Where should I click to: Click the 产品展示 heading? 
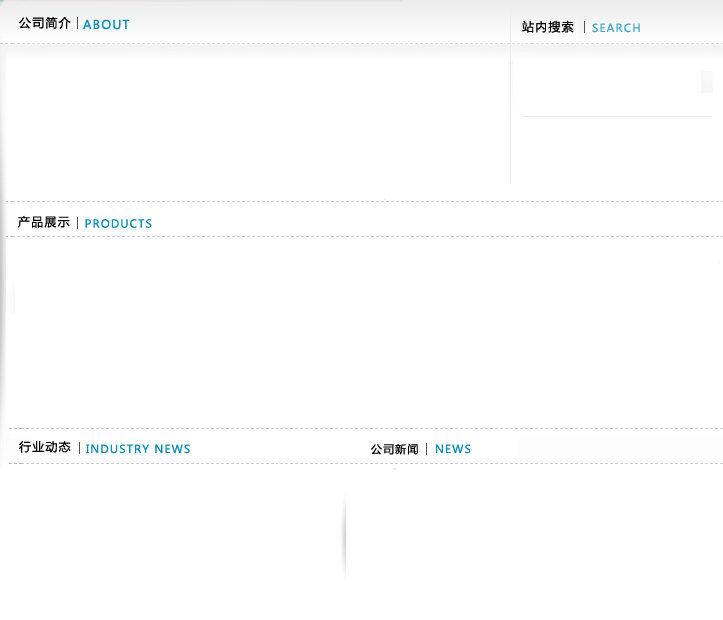[x=44, y=222]
